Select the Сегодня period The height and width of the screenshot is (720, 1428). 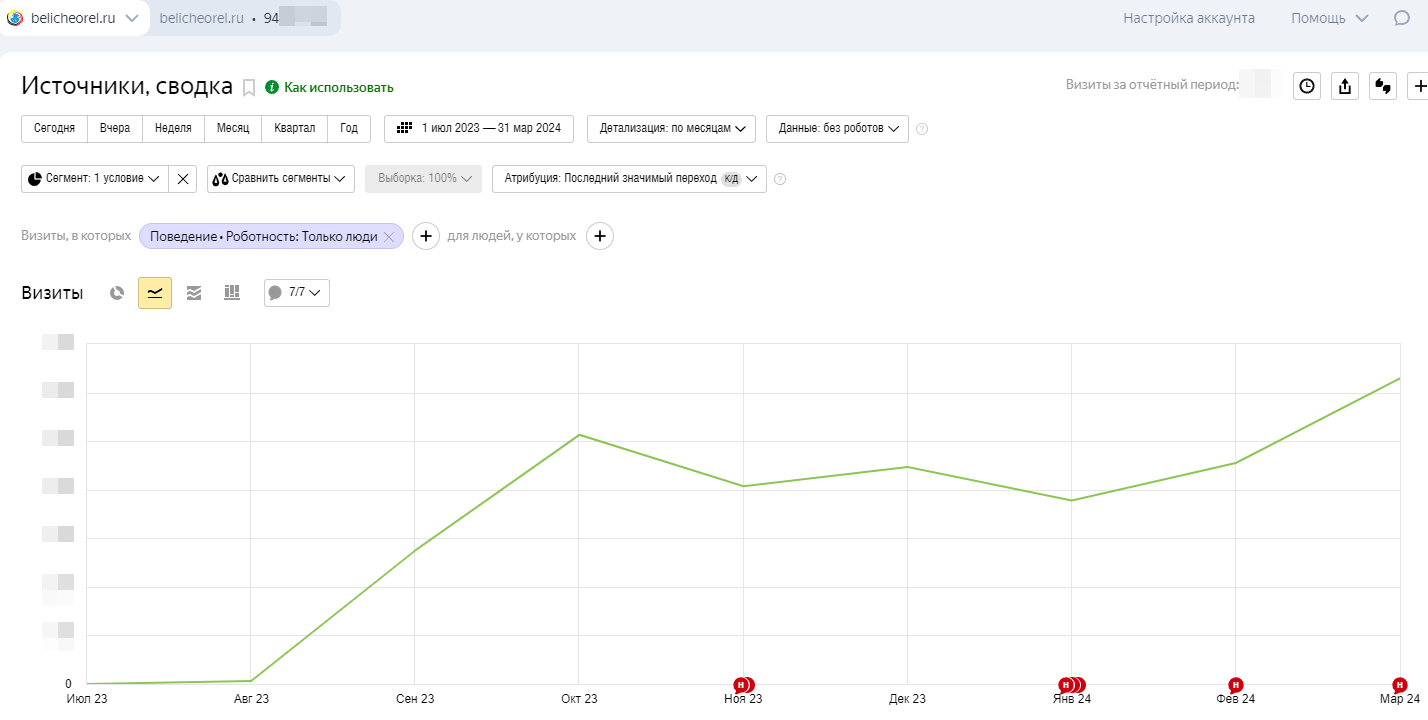(x=54, y=129)
